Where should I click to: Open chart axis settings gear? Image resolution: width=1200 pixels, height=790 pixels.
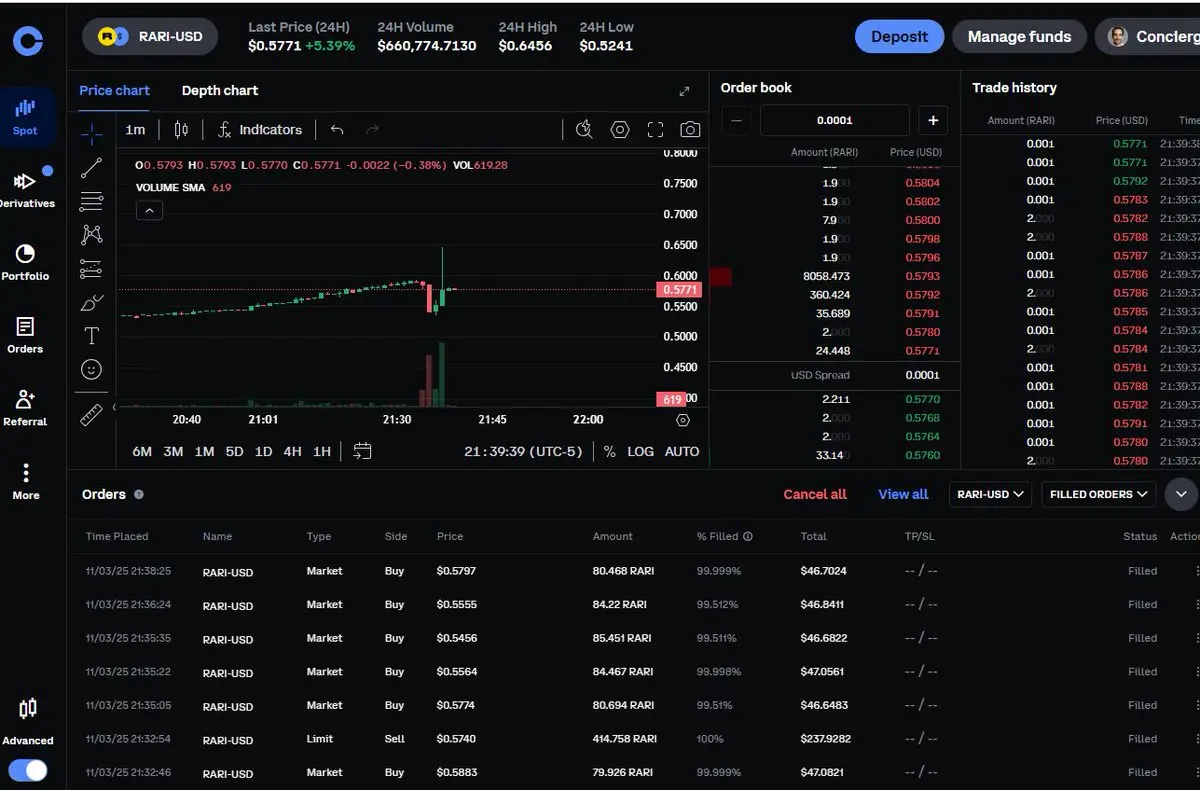pyautogui.click(x=683, y=420)
